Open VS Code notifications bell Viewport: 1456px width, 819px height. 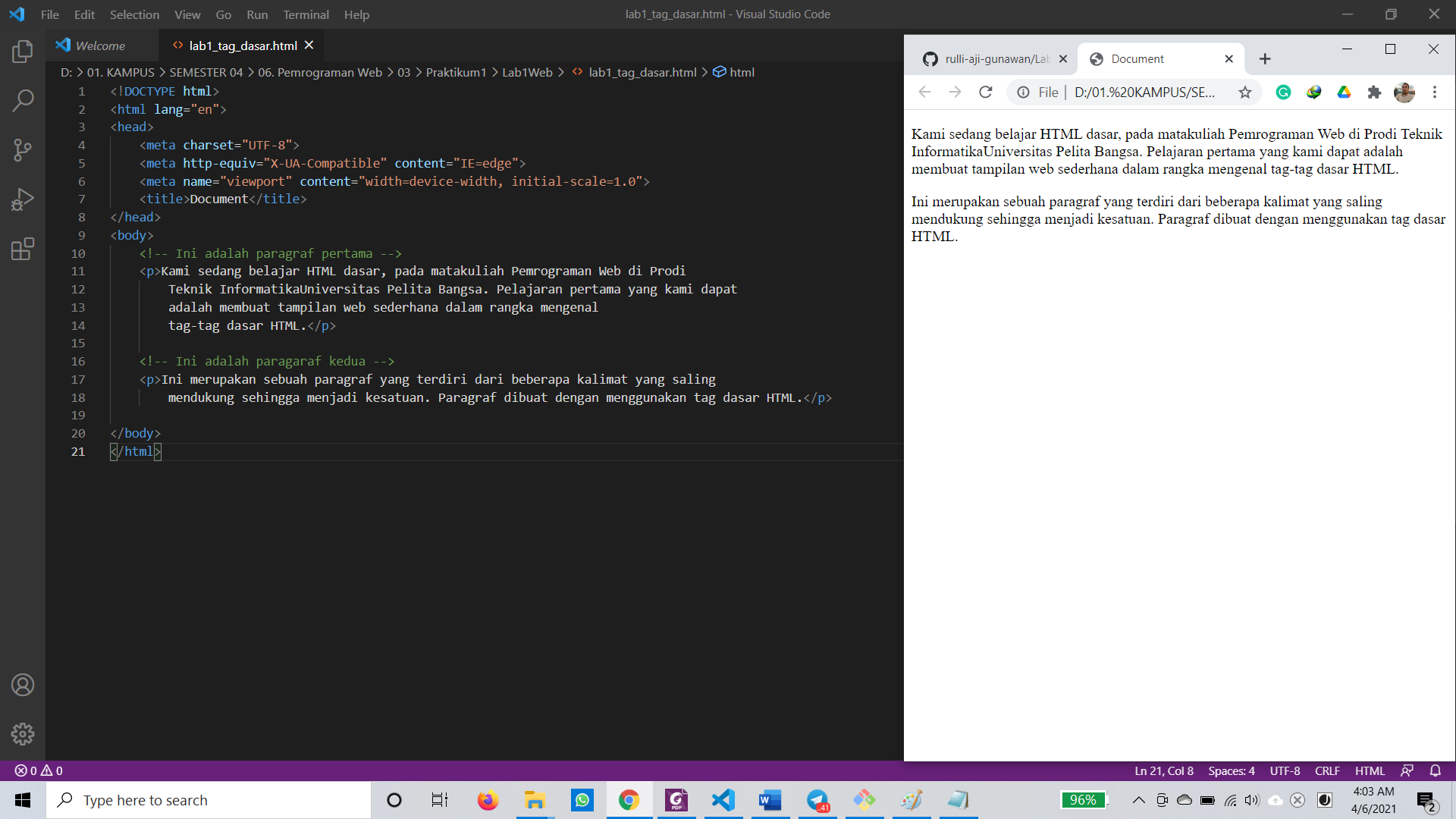pos(1436,770)
